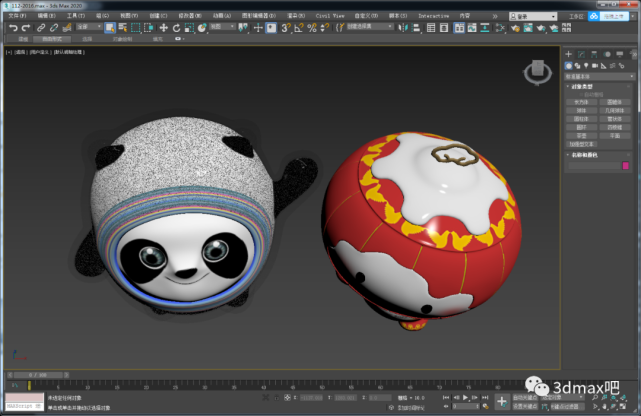This screenshot has width=641, height=416.
Task: Open the selection filter dropdown (全部)
Action: tap(89, 27)
